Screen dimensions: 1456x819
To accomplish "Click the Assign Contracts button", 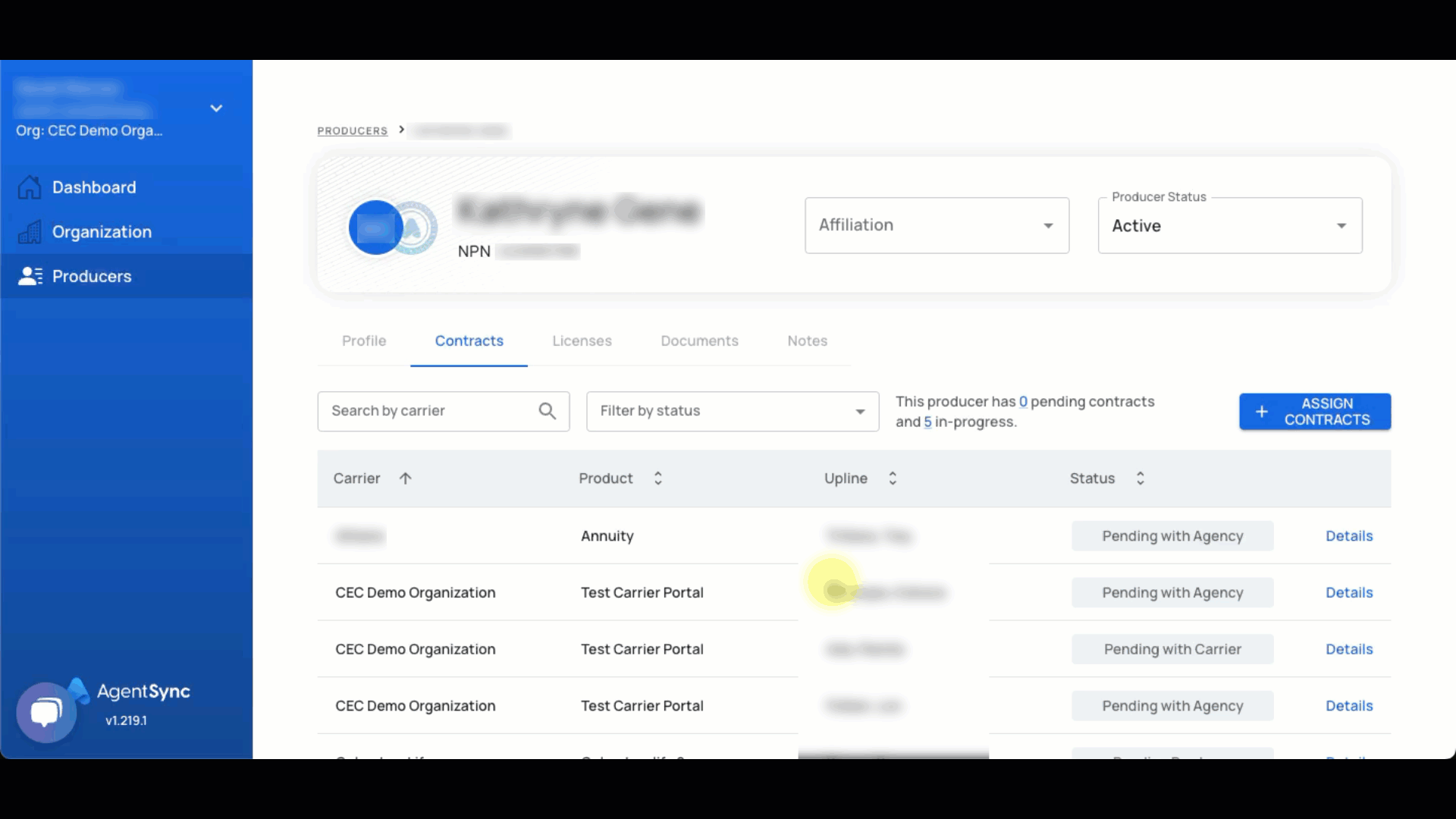I will point(1314,412).
